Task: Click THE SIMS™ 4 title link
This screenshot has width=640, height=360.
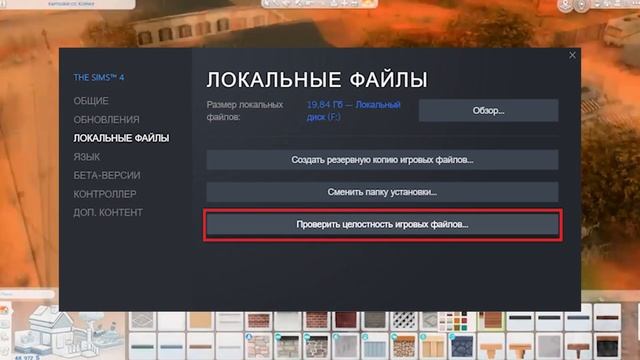Action: click(99, 78)
